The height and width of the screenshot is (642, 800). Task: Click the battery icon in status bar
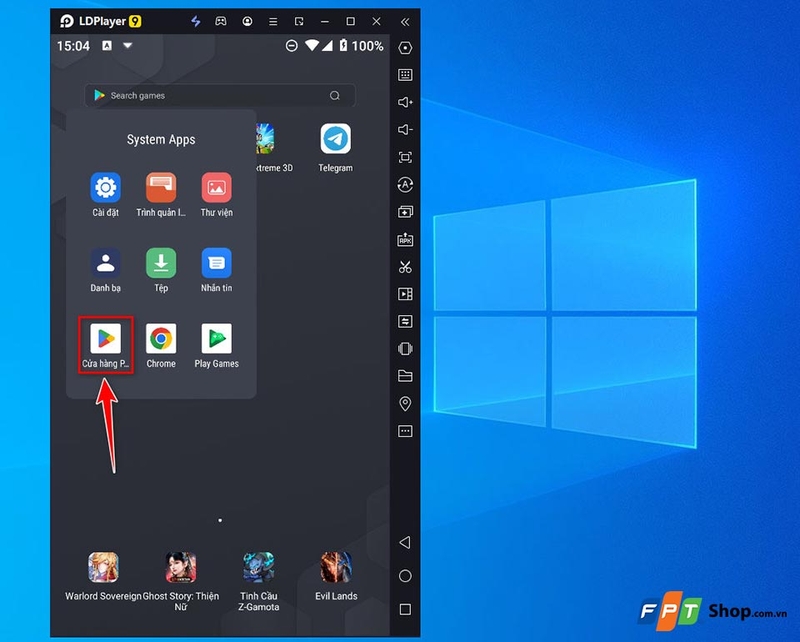point(343,45)
